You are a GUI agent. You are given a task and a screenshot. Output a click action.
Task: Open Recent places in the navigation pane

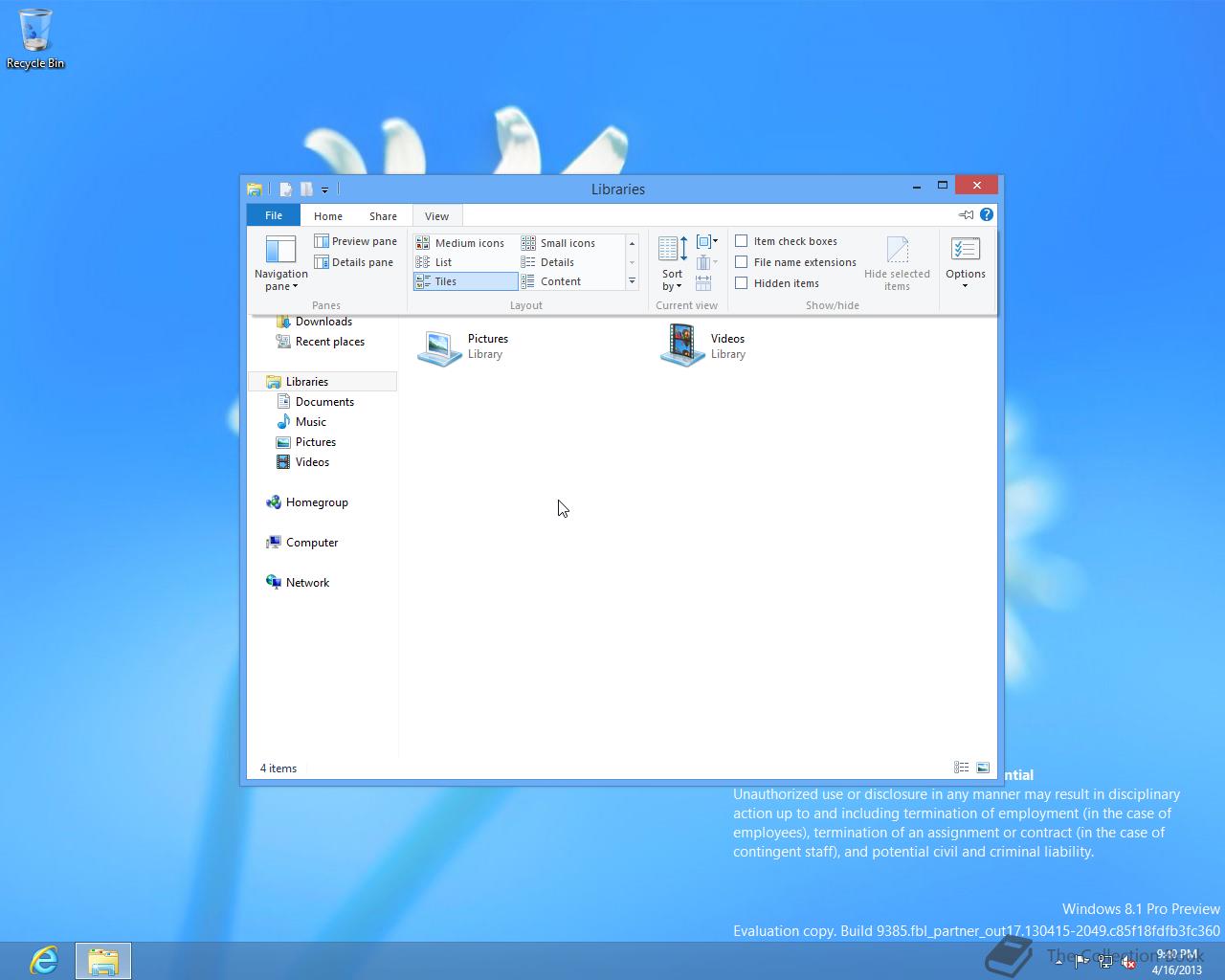coord(329,342)
